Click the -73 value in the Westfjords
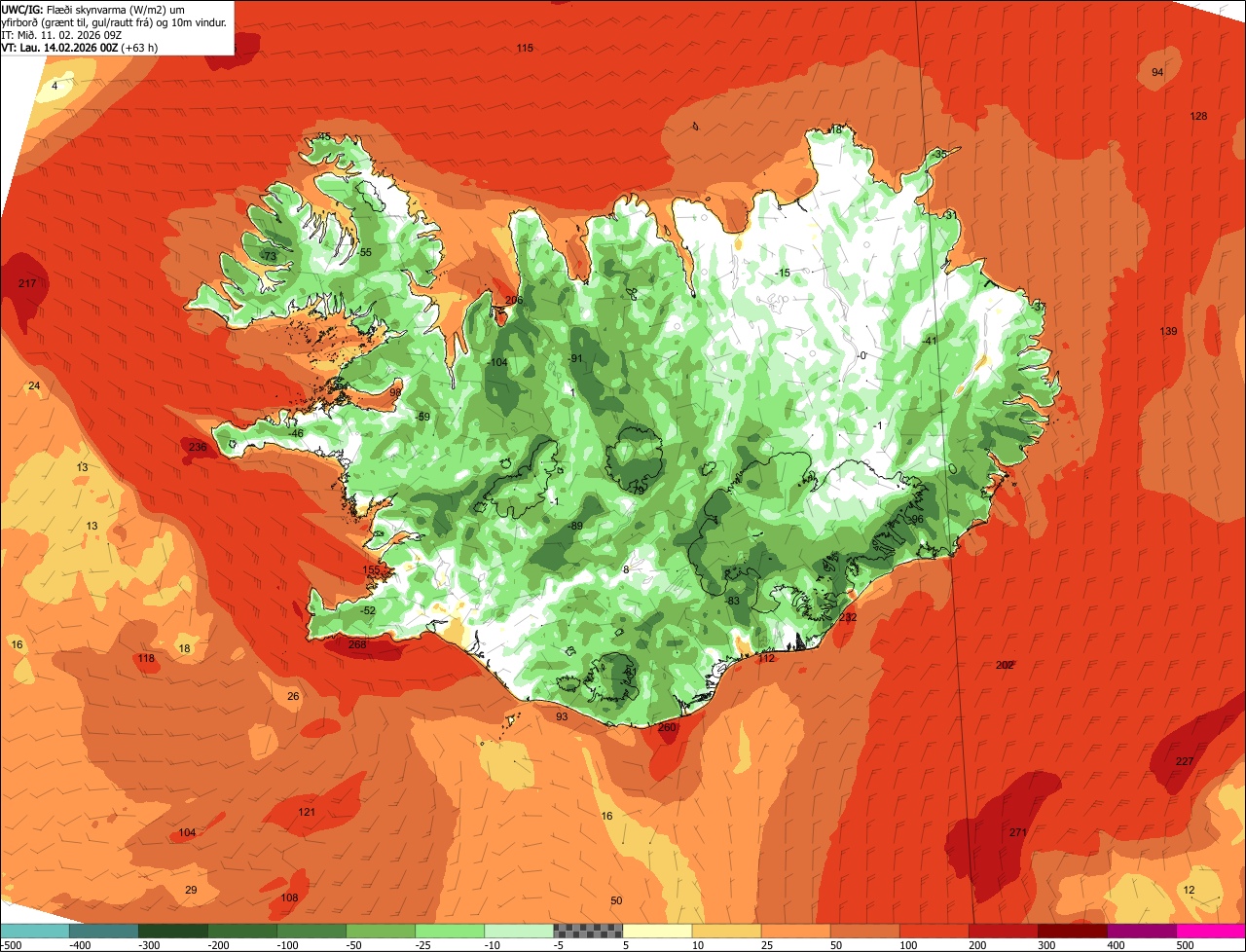The image size is (1246, 952). point(270,256)
